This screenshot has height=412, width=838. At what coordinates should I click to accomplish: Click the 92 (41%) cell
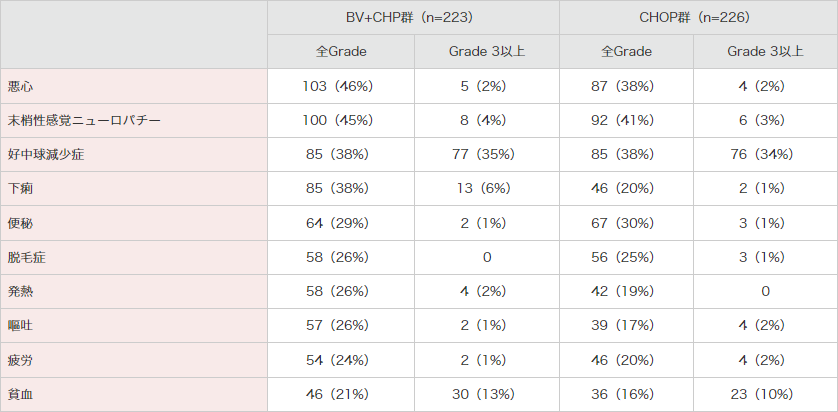pyautogui.click(x=627, y=121)
